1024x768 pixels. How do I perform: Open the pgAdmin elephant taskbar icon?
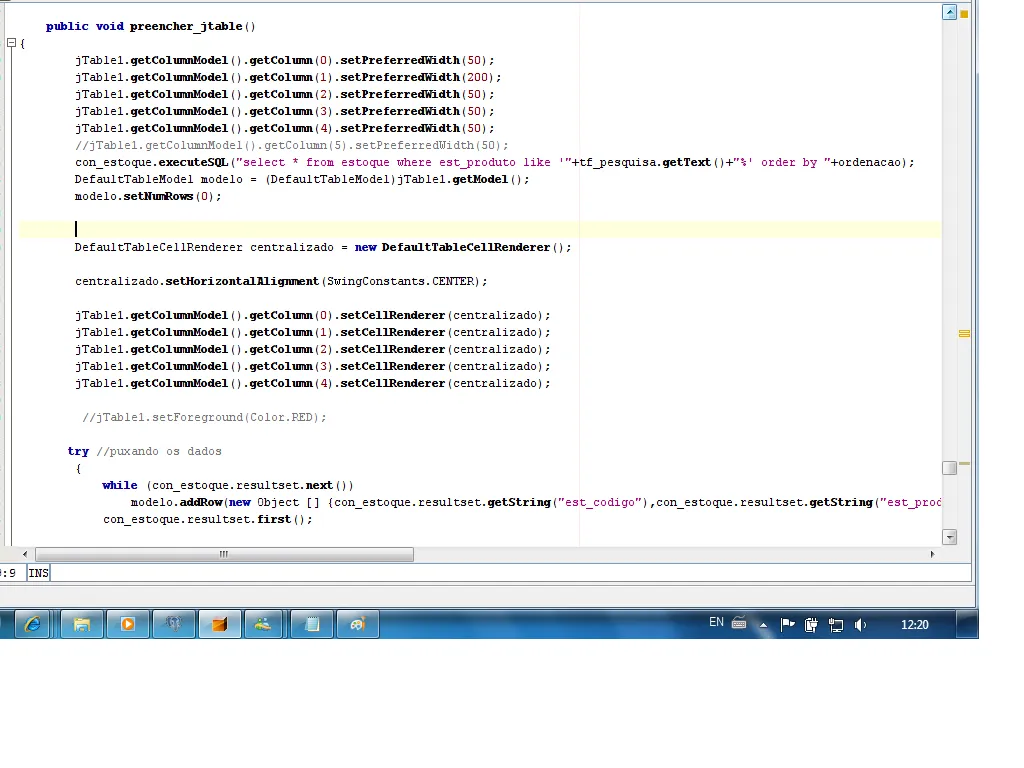(174, 624)
